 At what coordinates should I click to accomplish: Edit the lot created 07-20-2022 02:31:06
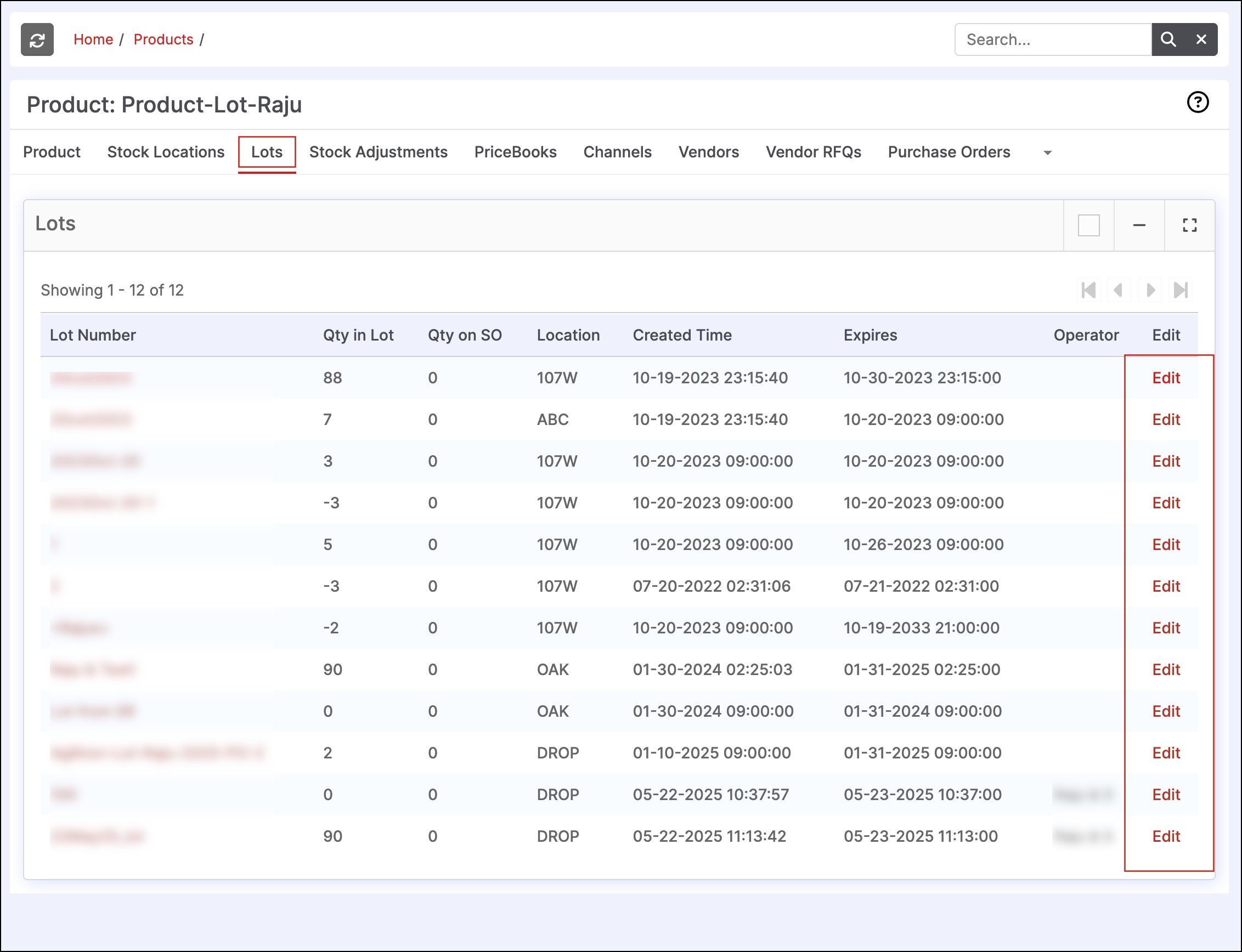tap(1166, 586)
